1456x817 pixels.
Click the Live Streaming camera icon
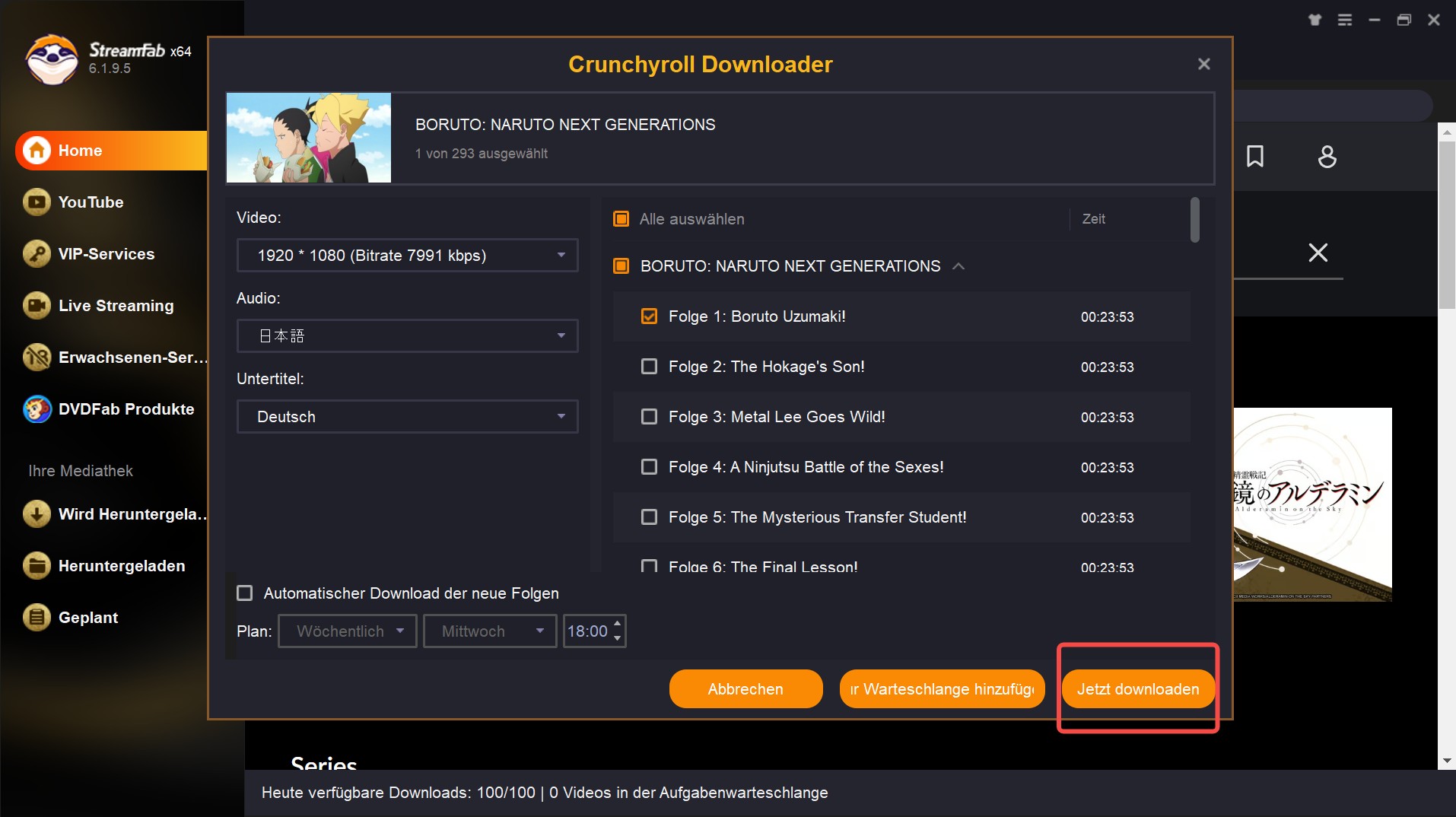(37, 306)
